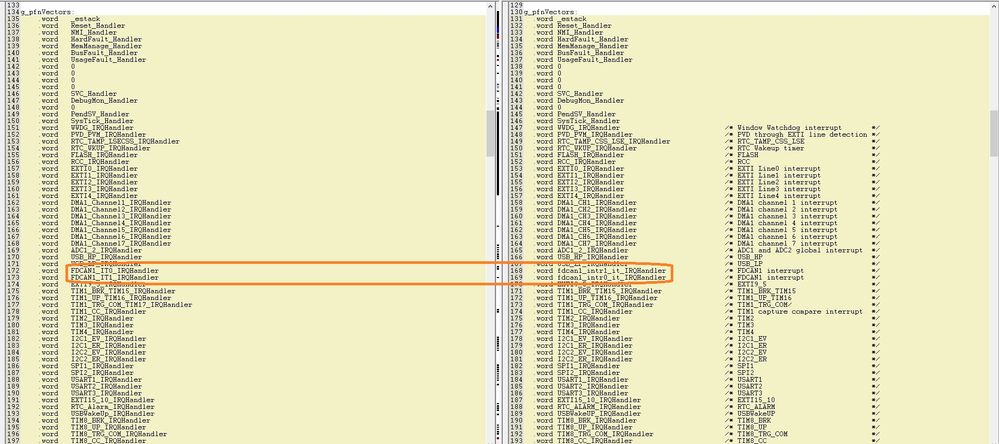Click USART3_IRQHandler line in left pane
Viewport: 999px width, 444px height.
tap(106, 393)
